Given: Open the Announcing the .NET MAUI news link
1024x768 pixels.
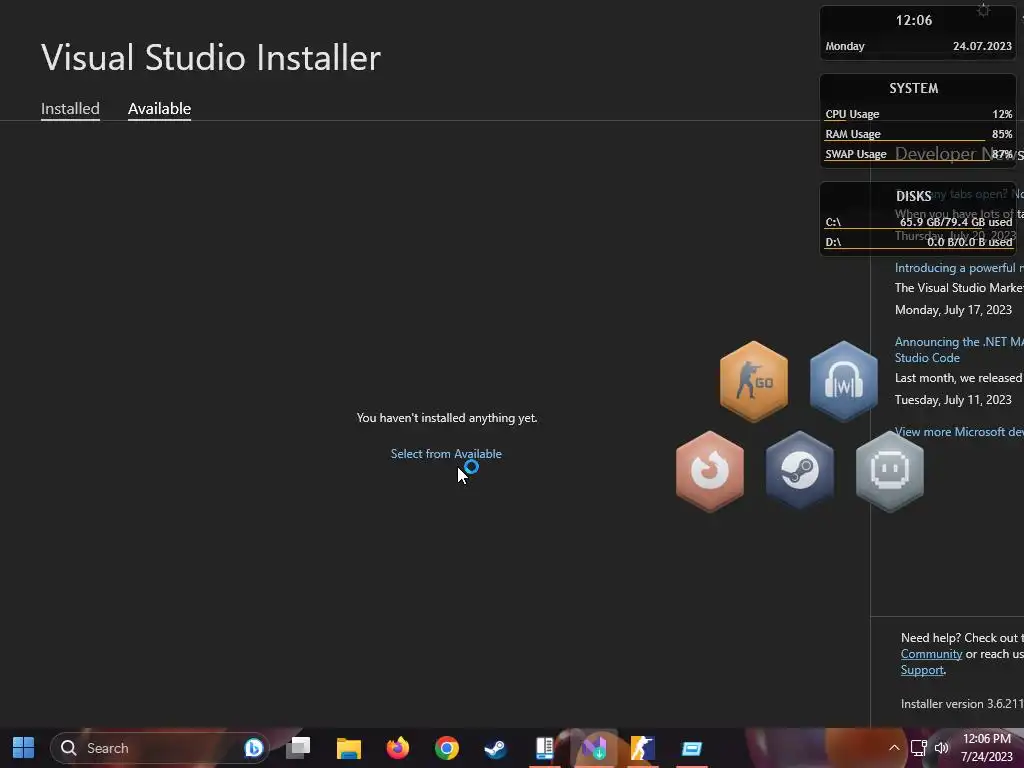Looking at the screenshot, I should click(x=959, y=350).
